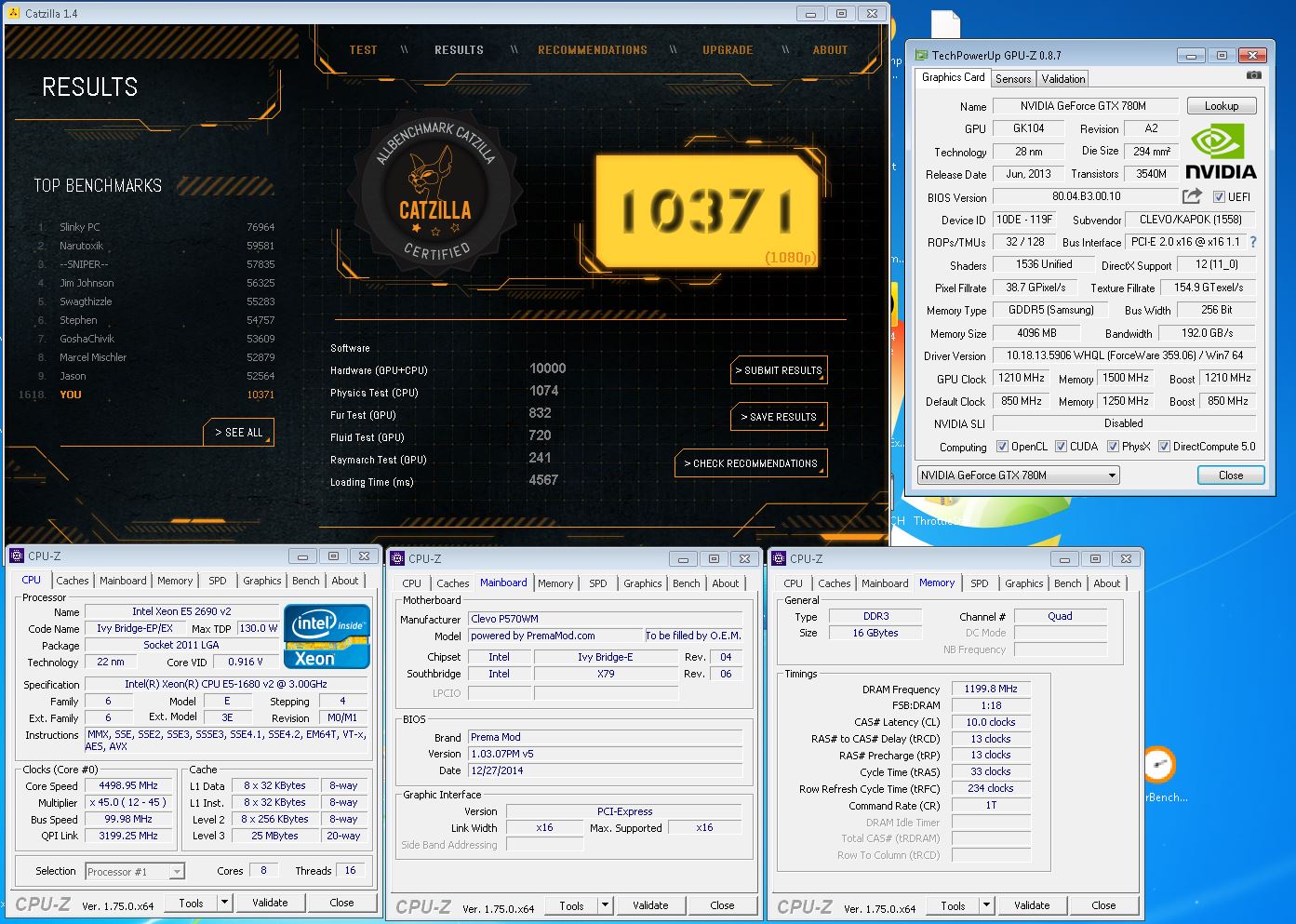Click 'Narutoxik' benchmark row
The image size is (1296, 924).
[x=156, y=246]
